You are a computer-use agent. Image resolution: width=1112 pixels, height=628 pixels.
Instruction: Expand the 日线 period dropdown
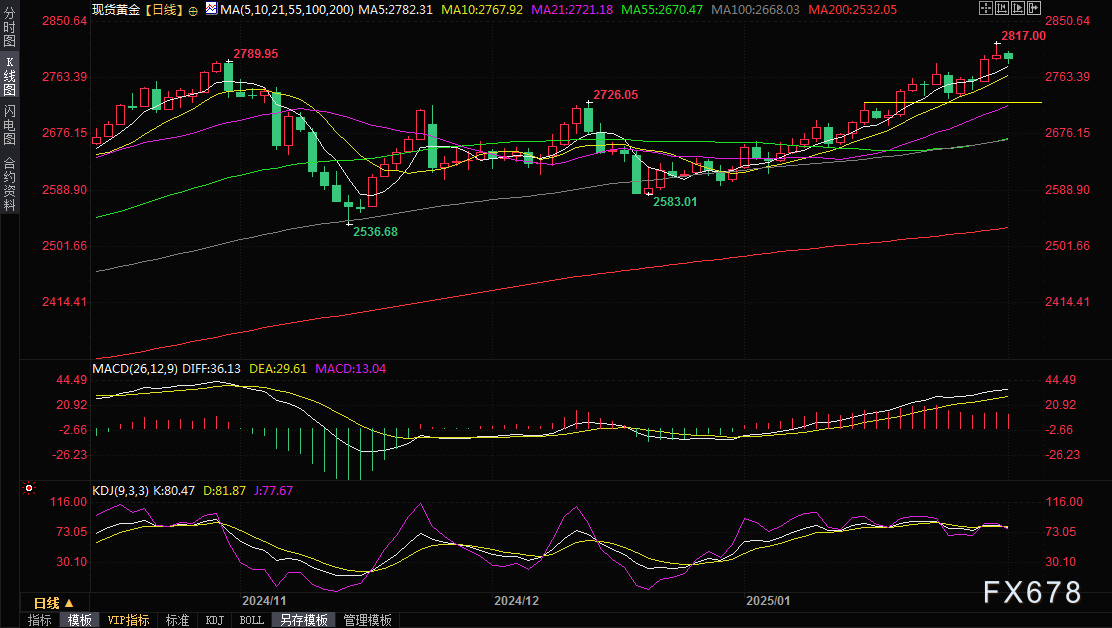pyautogui.click(x=54, y=603)
